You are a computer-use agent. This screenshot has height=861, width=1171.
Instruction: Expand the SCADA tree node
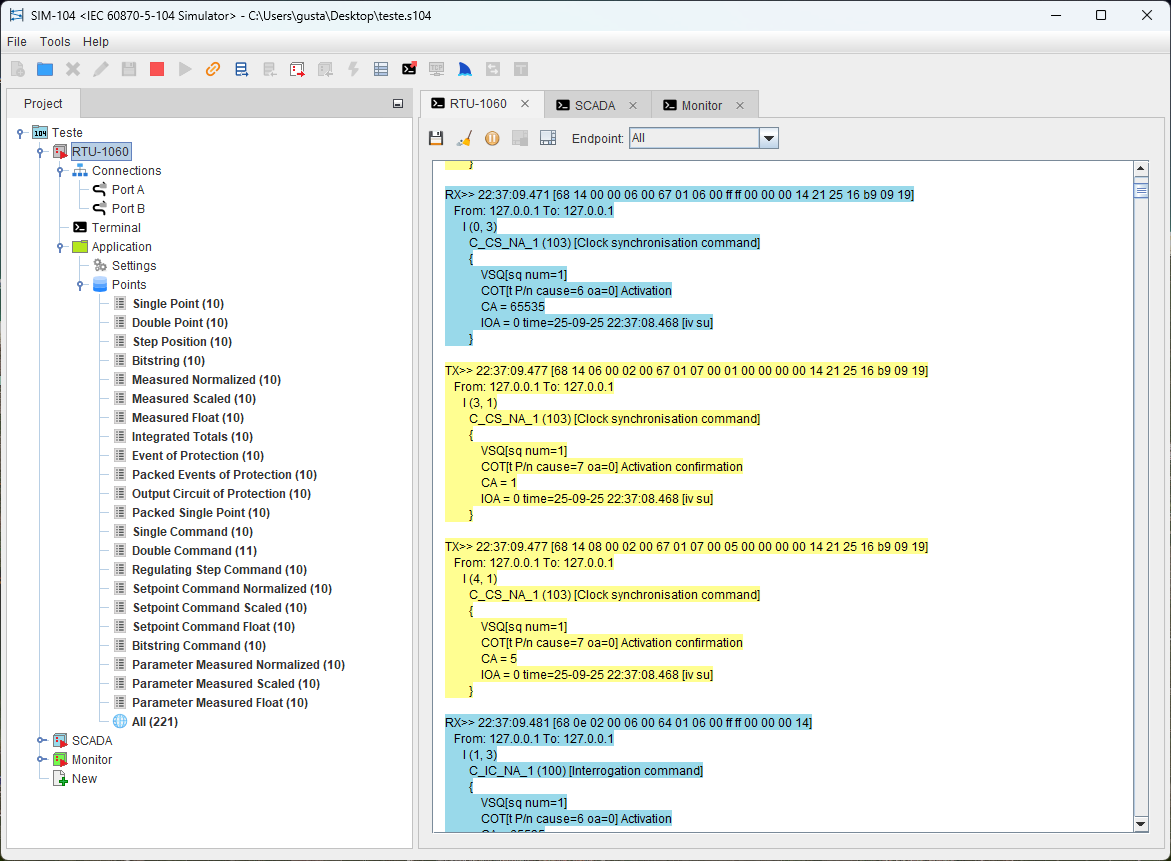tap(41, 741)
